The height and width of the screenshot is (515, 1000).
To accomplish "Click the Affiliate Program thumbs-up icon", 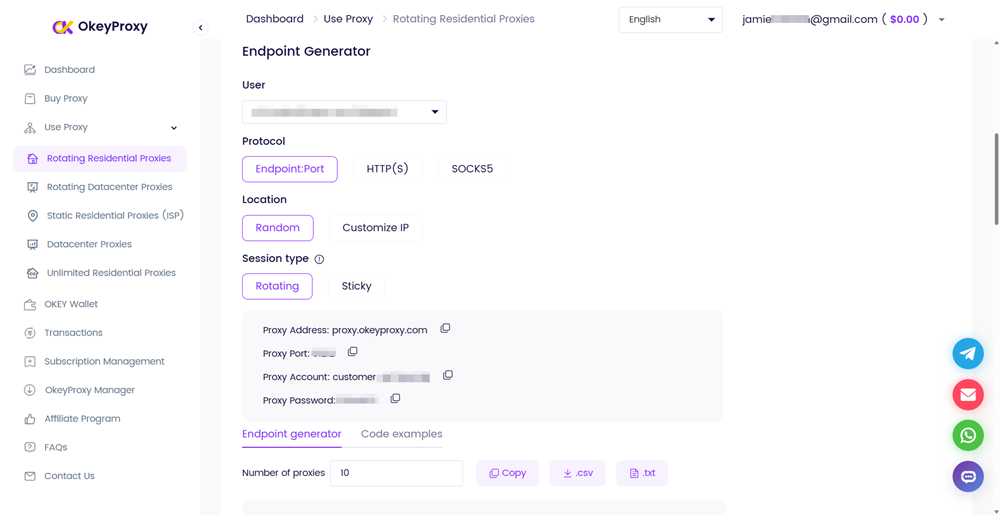I will [x=29, y=419].
